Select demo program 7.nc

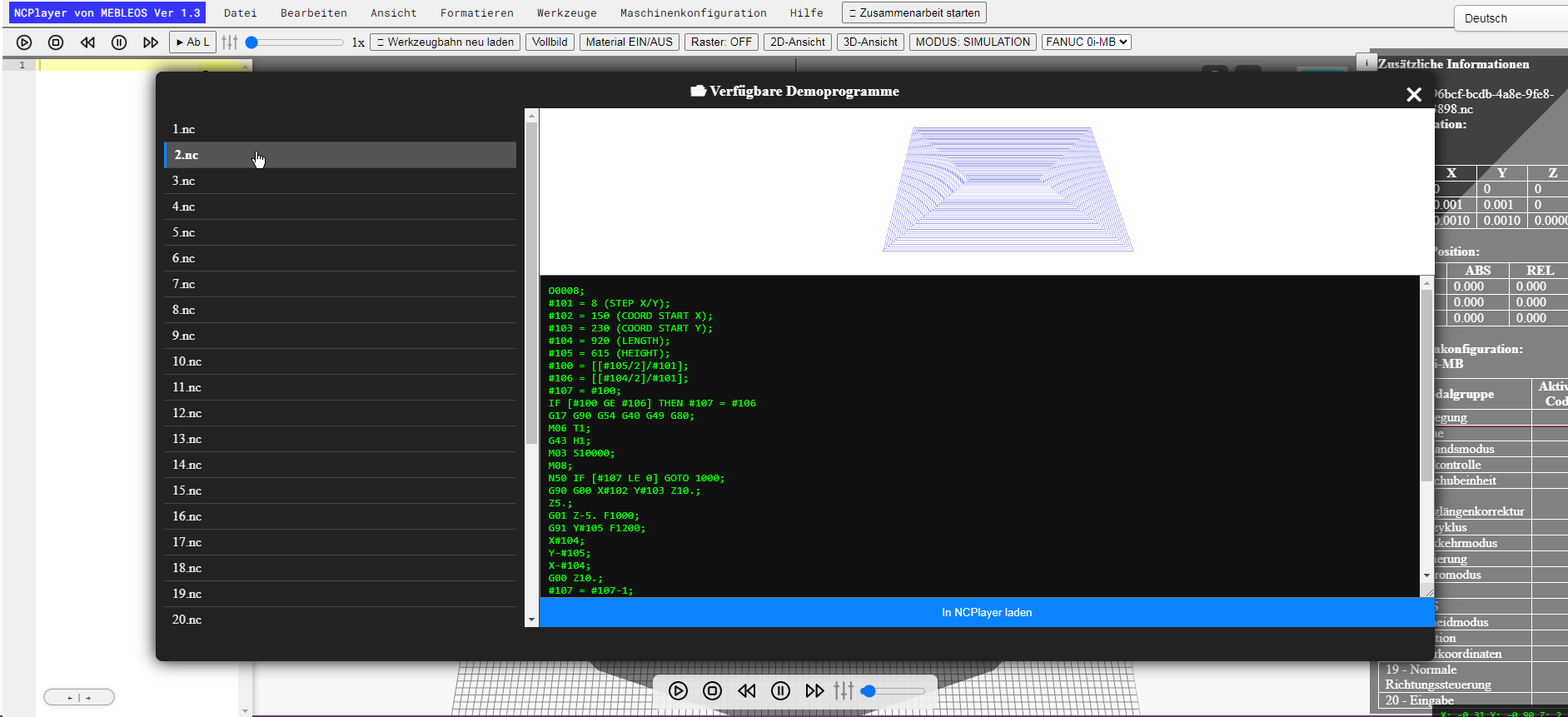pos(340,284)
